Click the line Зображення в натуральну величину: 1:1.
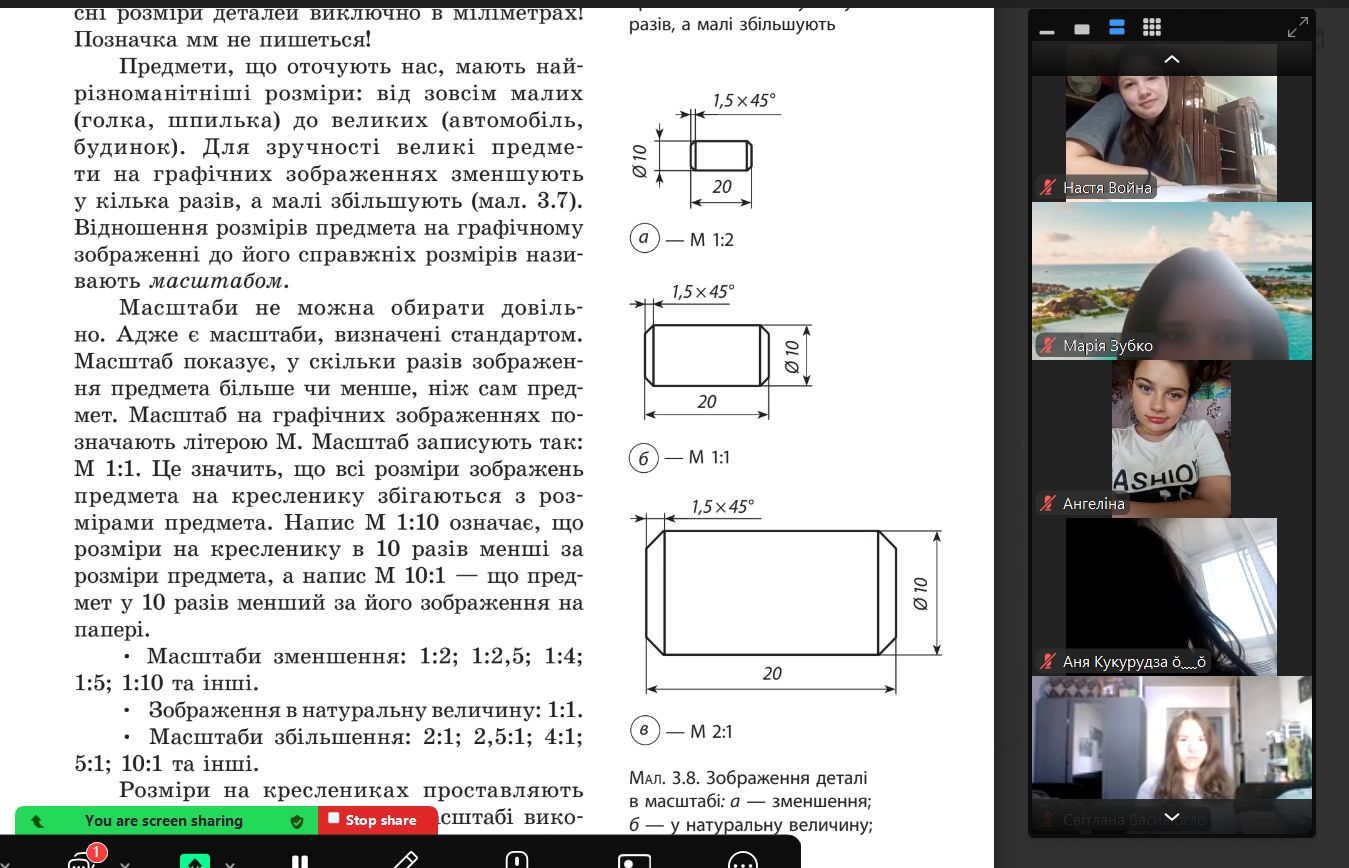Viewport: 1349px width, 868px height. tap(365, 711)
